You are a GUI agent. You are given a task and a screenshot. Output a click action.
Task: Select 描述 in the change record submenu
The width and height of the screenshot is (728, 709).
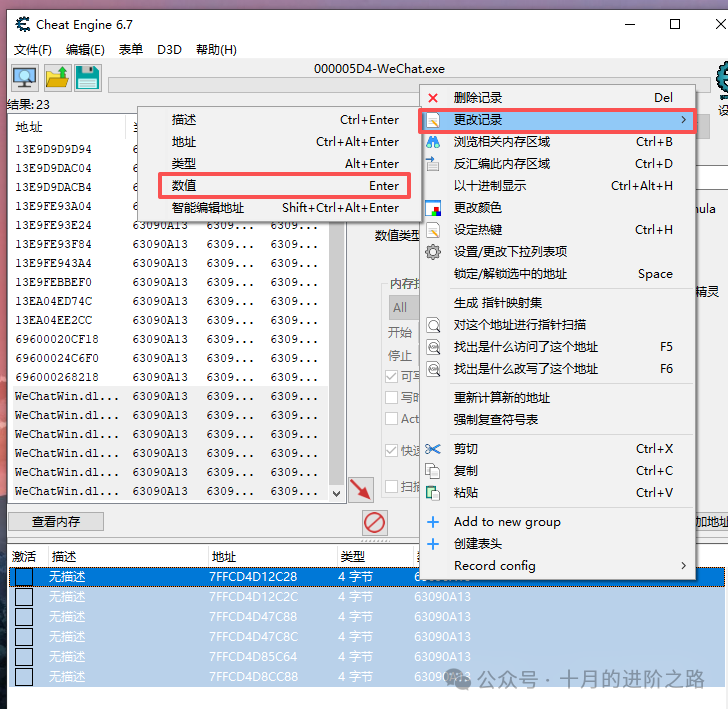tap(280, 120)
